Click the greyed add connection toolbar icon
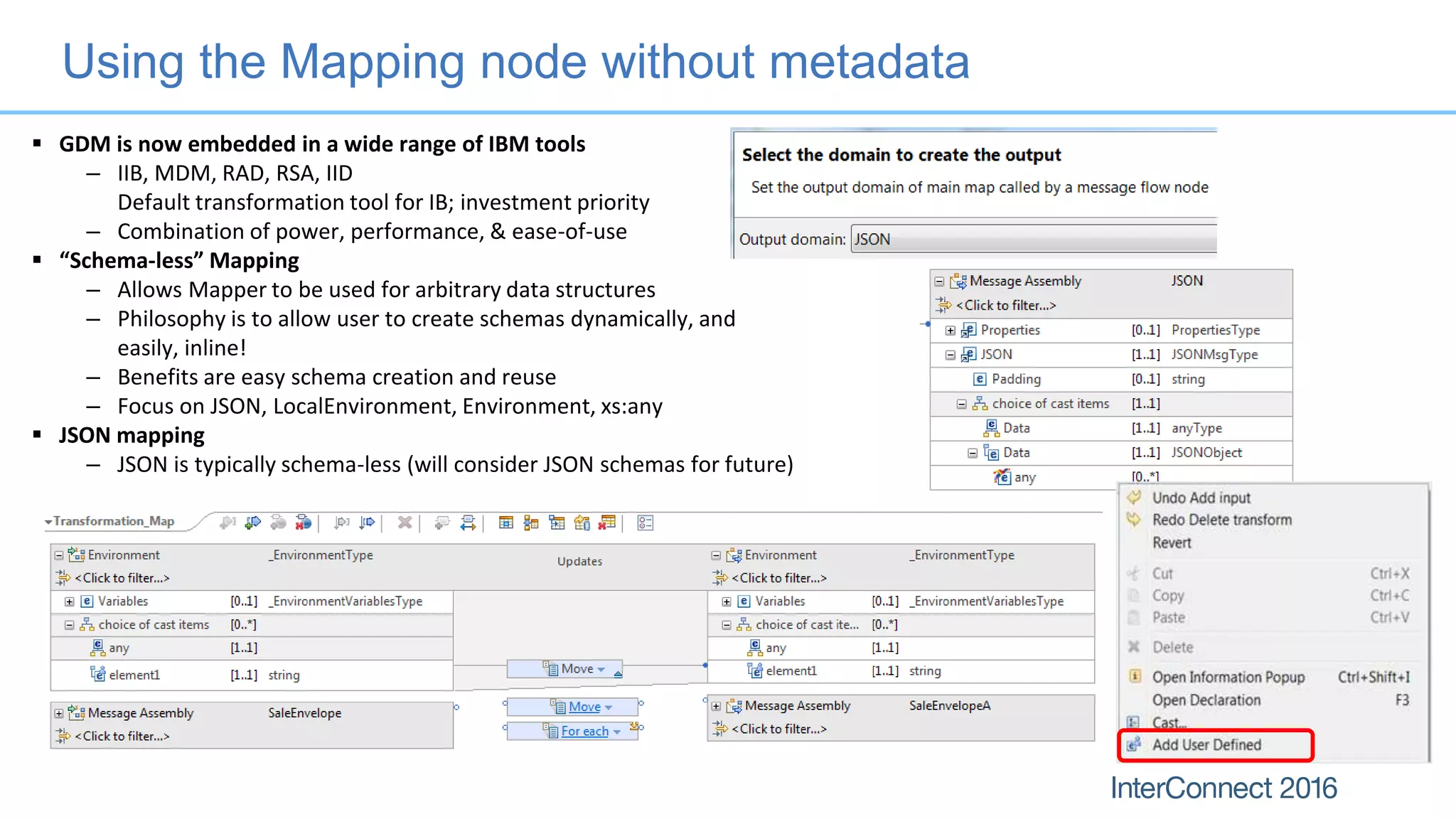 point(278,523)
